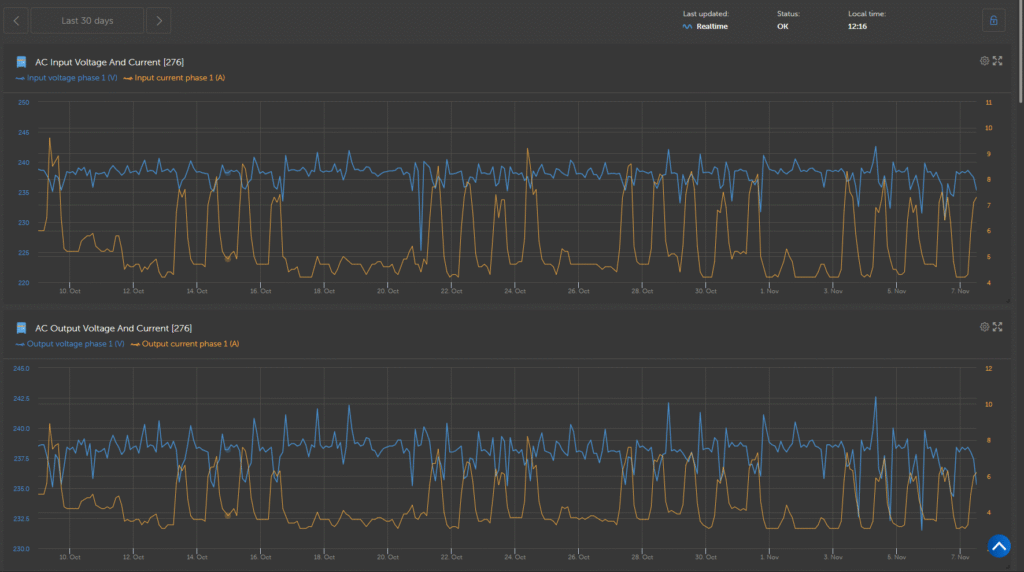Click AC Input Voltage And Current title
Screen dimensions: 1024x572
tap(109, 62)
